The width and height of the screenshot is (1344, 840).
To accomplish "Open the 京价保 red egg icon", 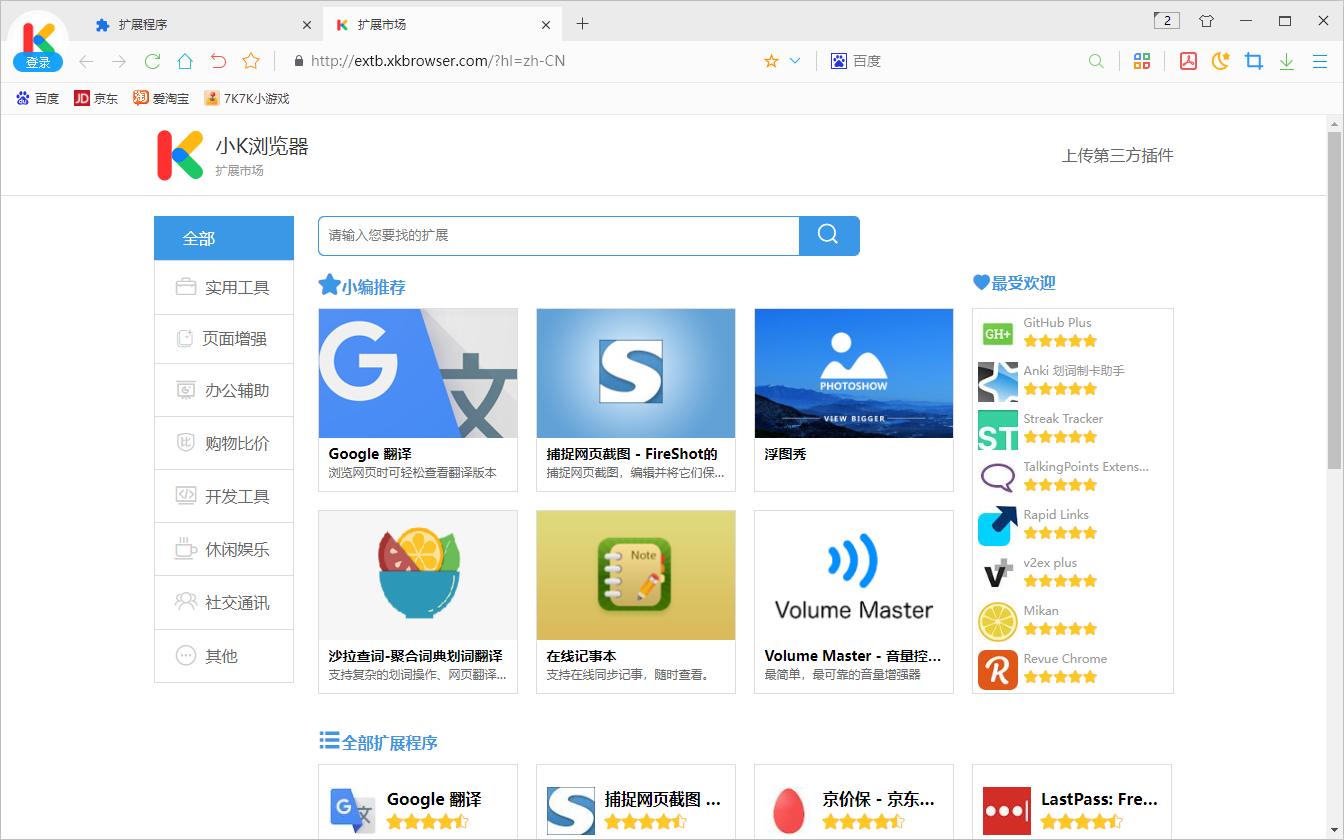I will click(790, 810).
